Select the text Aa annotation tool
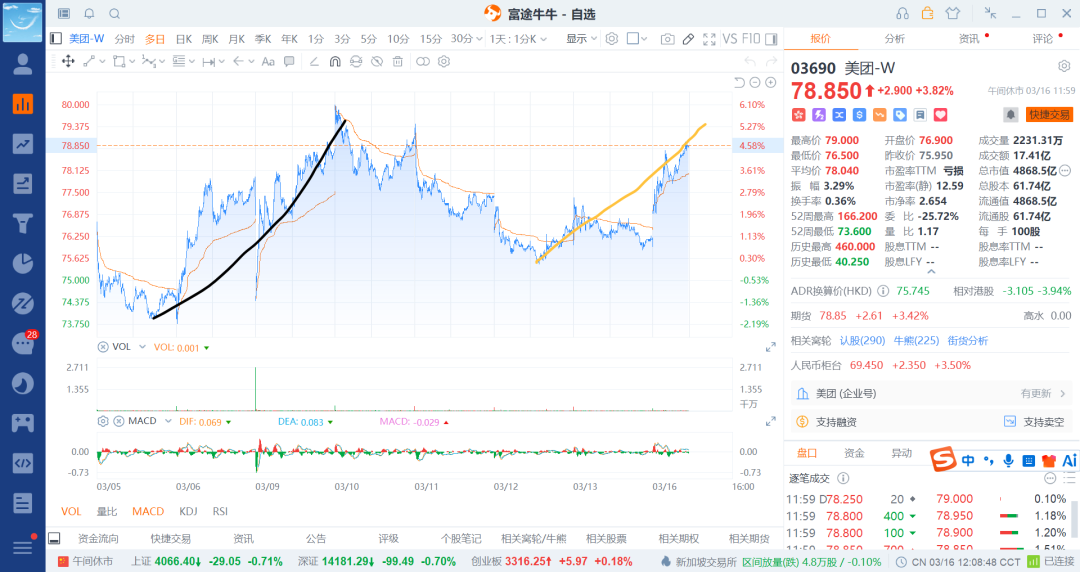The height and width of the screenshot is (572, 1080). [x=268, y=61]
